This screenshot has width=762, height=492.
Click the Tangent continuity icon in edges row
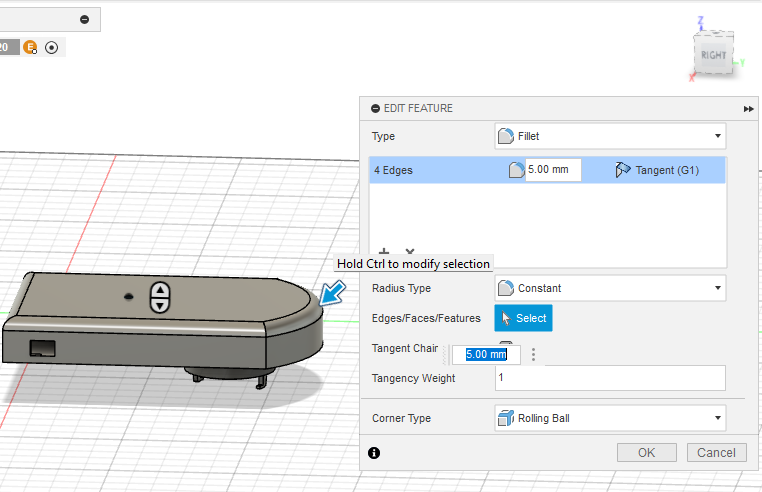point(623,170)
